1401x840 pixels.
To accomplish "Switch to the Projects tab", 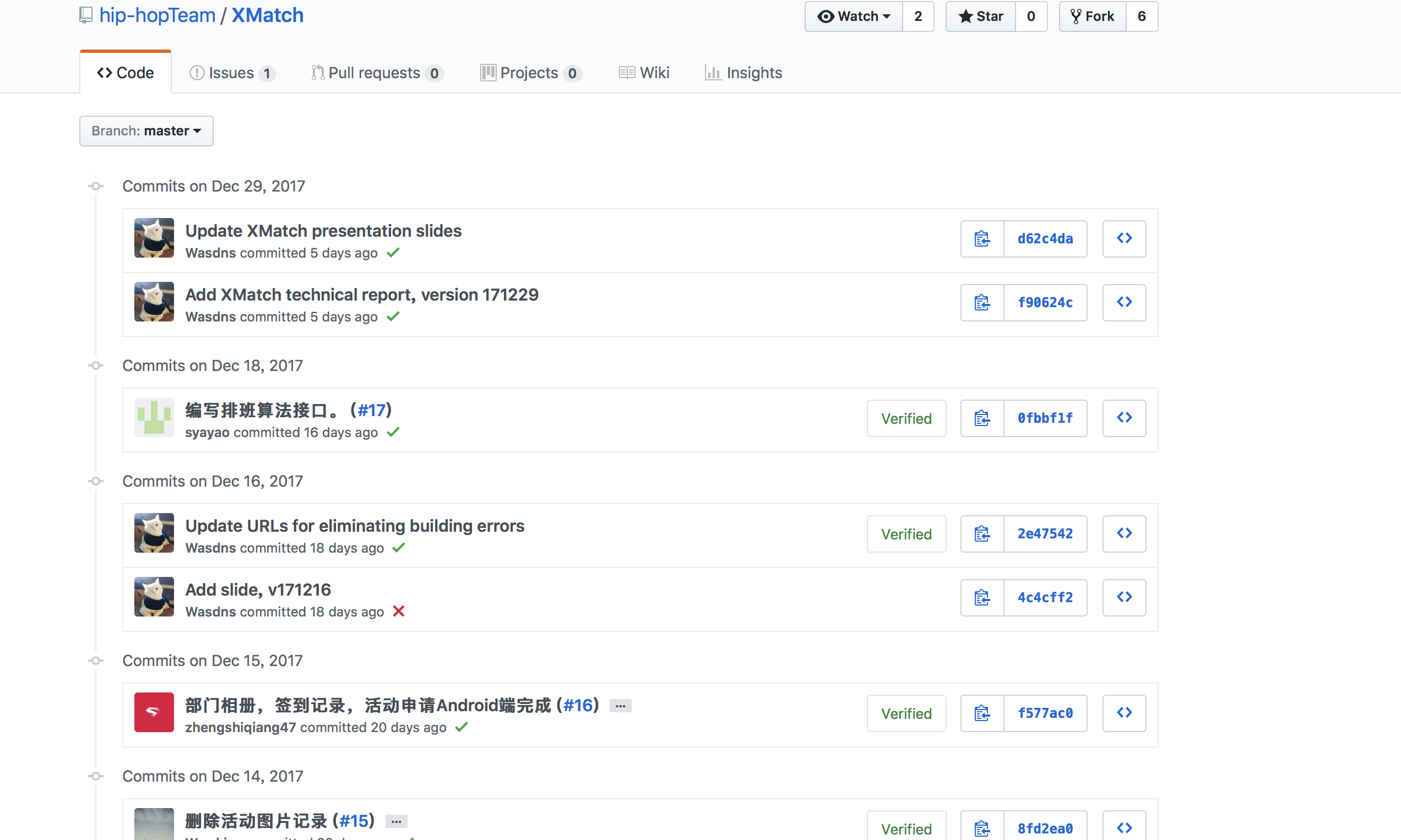I will click(x=531, y=73).
